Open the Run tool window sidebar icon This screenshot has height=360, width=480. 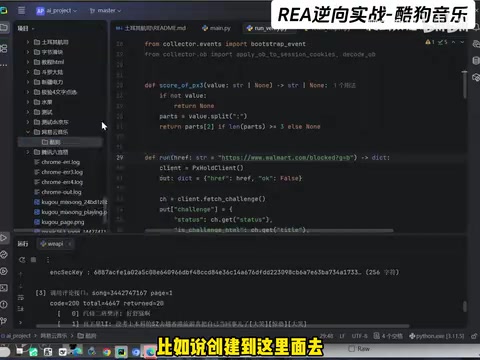[4, 238]
